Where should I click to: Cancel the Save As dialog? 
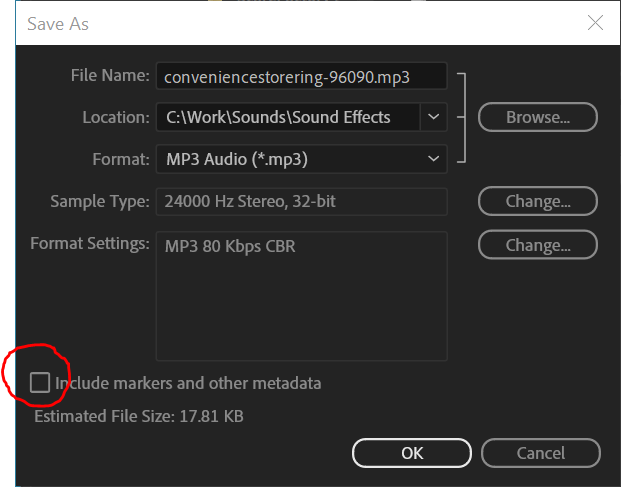tap(541, 453)
